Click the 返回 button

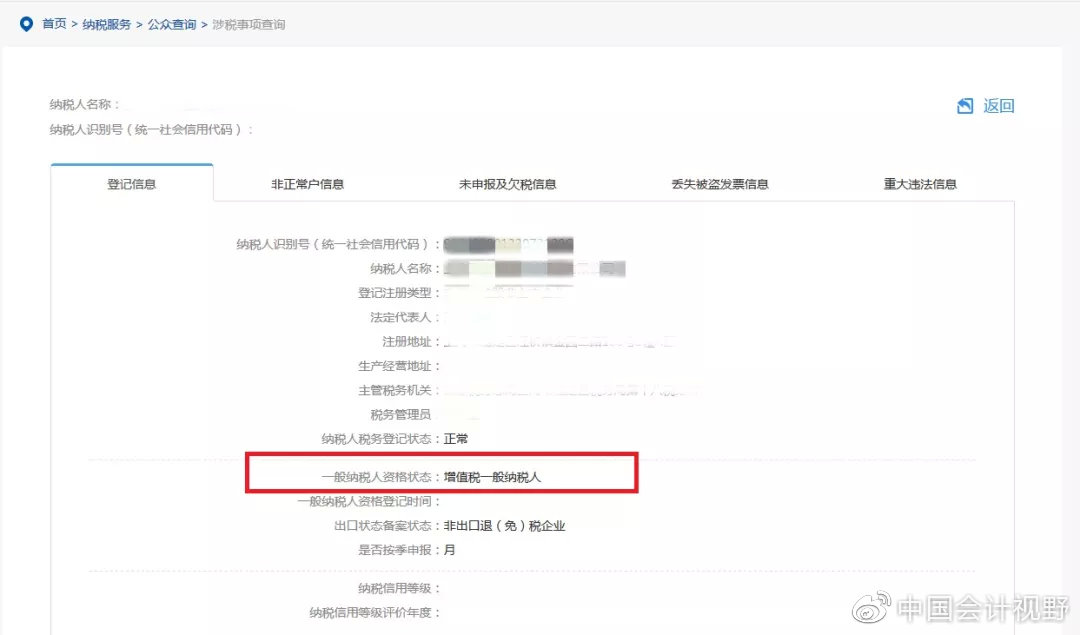pyautogui.click(x=1000, y=106)
